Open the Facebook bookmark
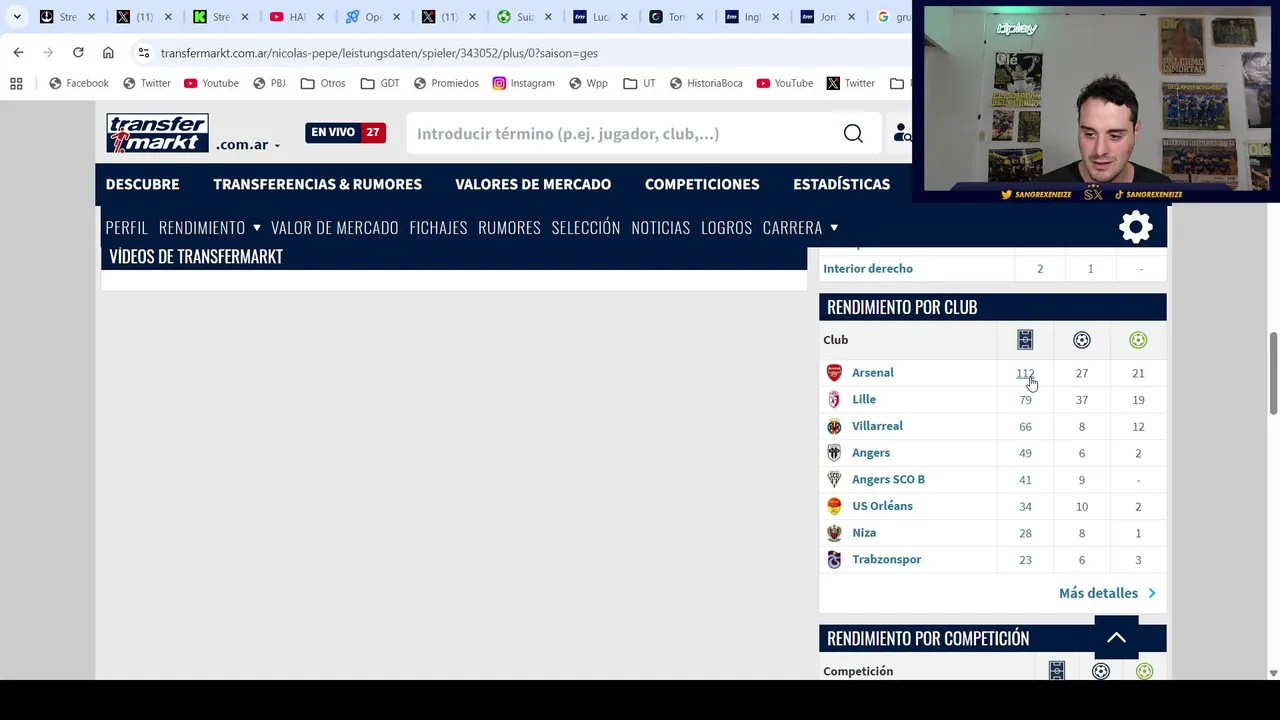1280x720 pixels. tap(77, 83)
